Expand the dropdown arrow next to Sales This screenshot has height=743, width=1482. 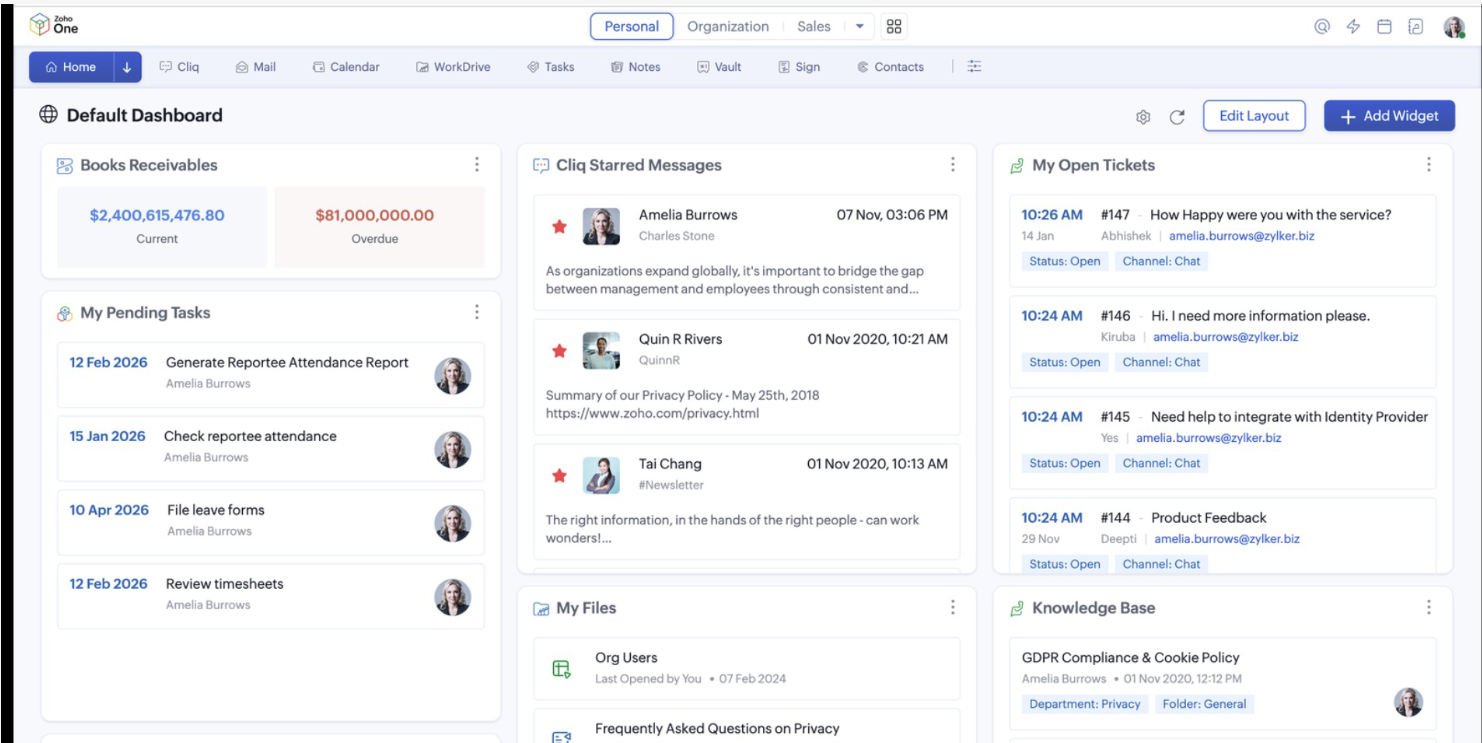coord(860,27)
